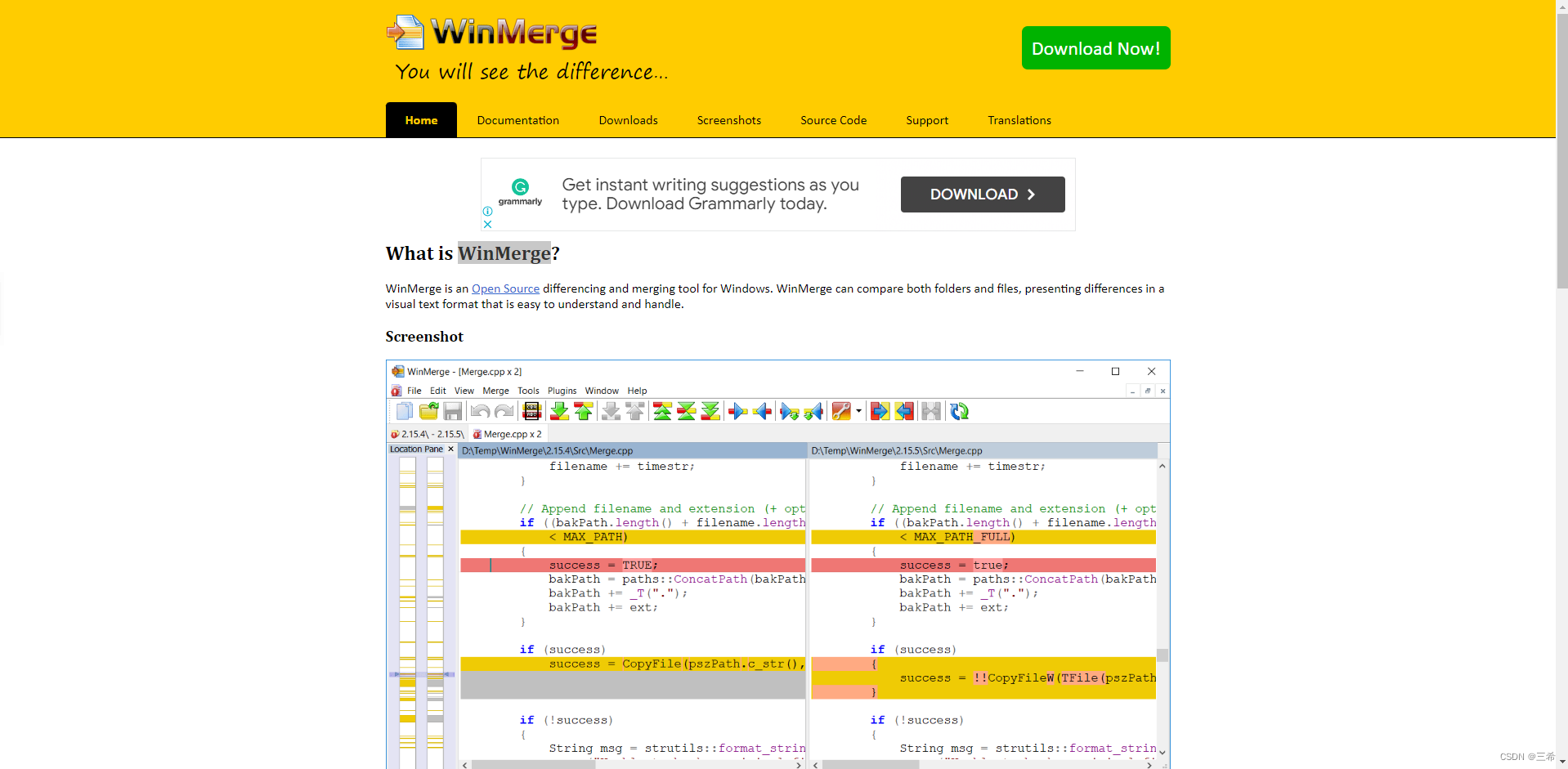Open the Plugins menu in WinMerge
Screen dimensions: 1568x769
[x=562, y=391]
